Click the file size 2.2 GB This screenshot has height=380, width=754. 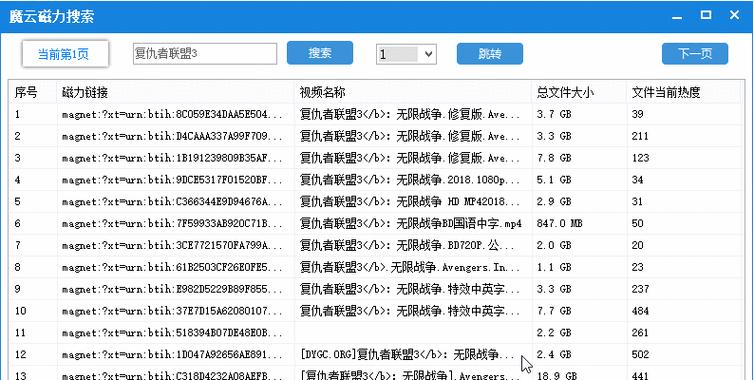[x=554, y=332]
